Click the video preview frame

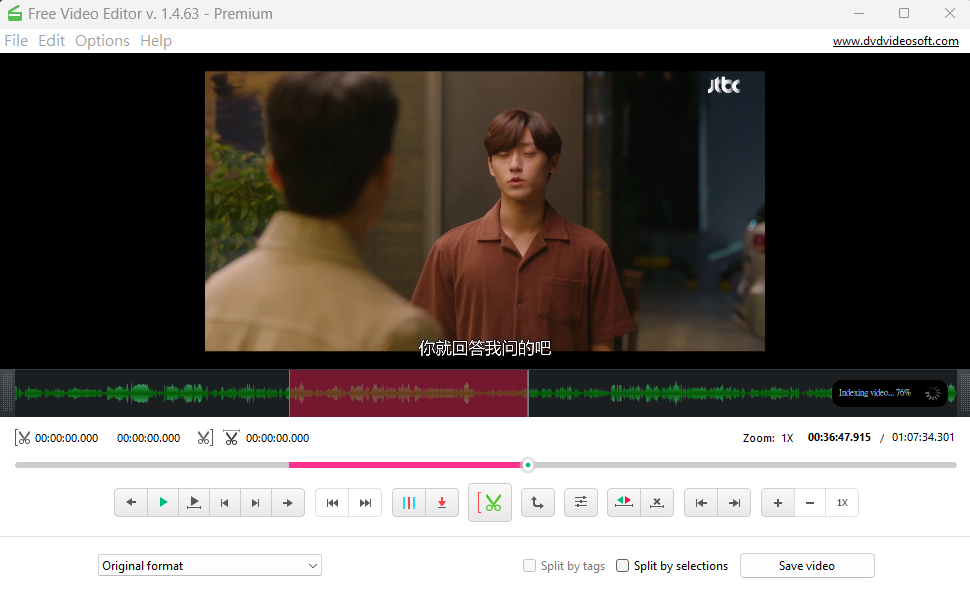coord(484,211)
